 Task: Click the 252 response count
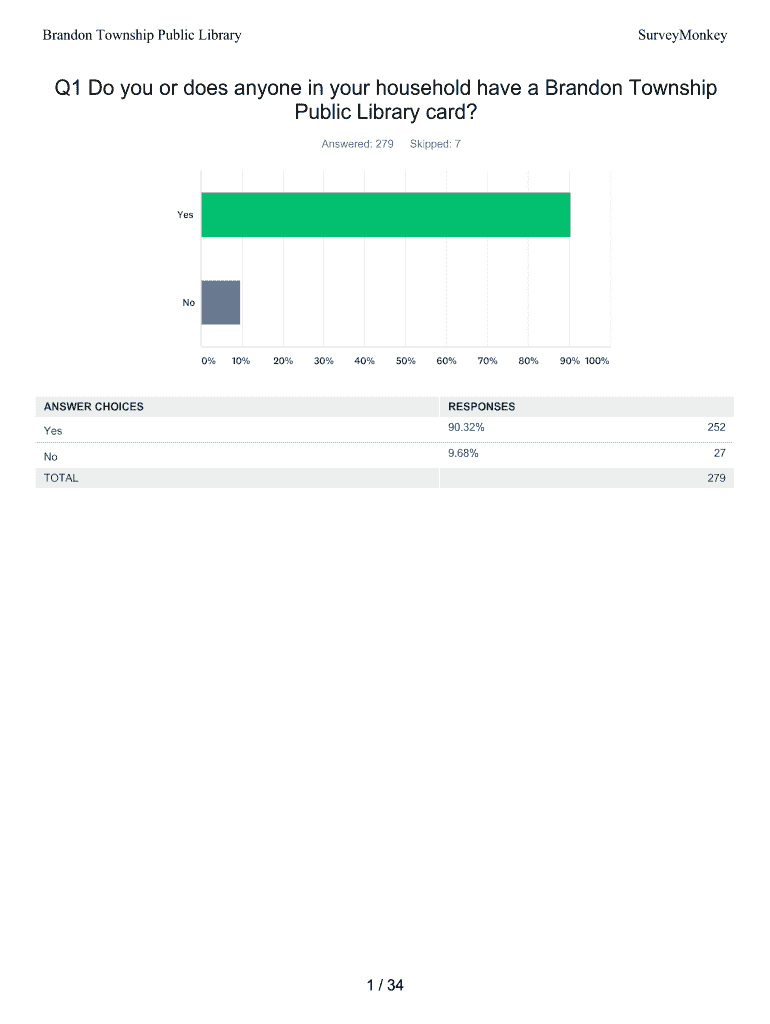[716, 428]
